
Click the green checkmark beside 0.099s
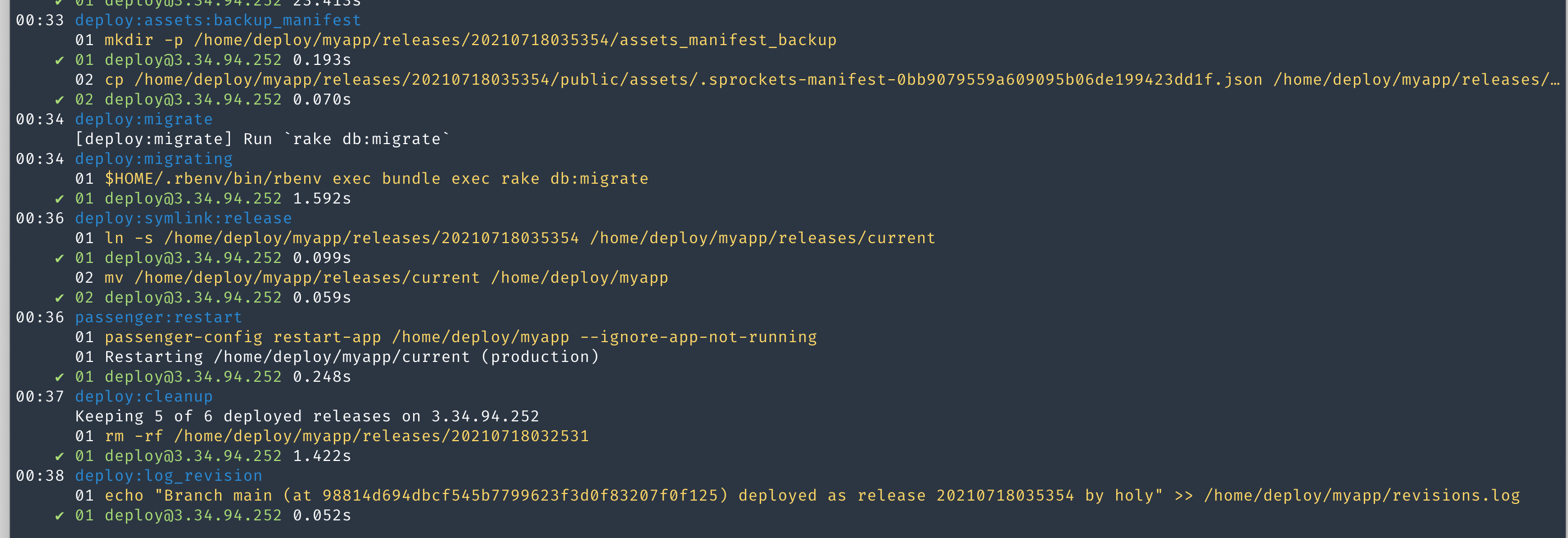coord(59,258)
